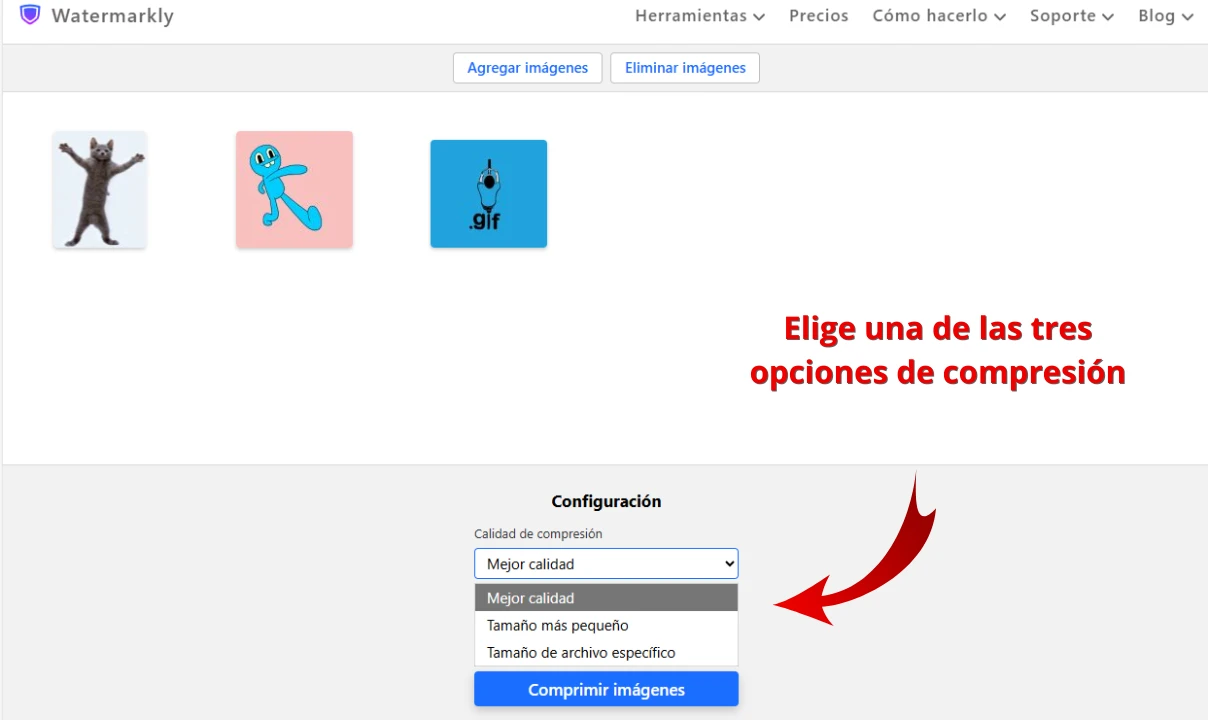
Task: Select the blue .gif mouse thumbnail
Action: click(x=488, y=194)
